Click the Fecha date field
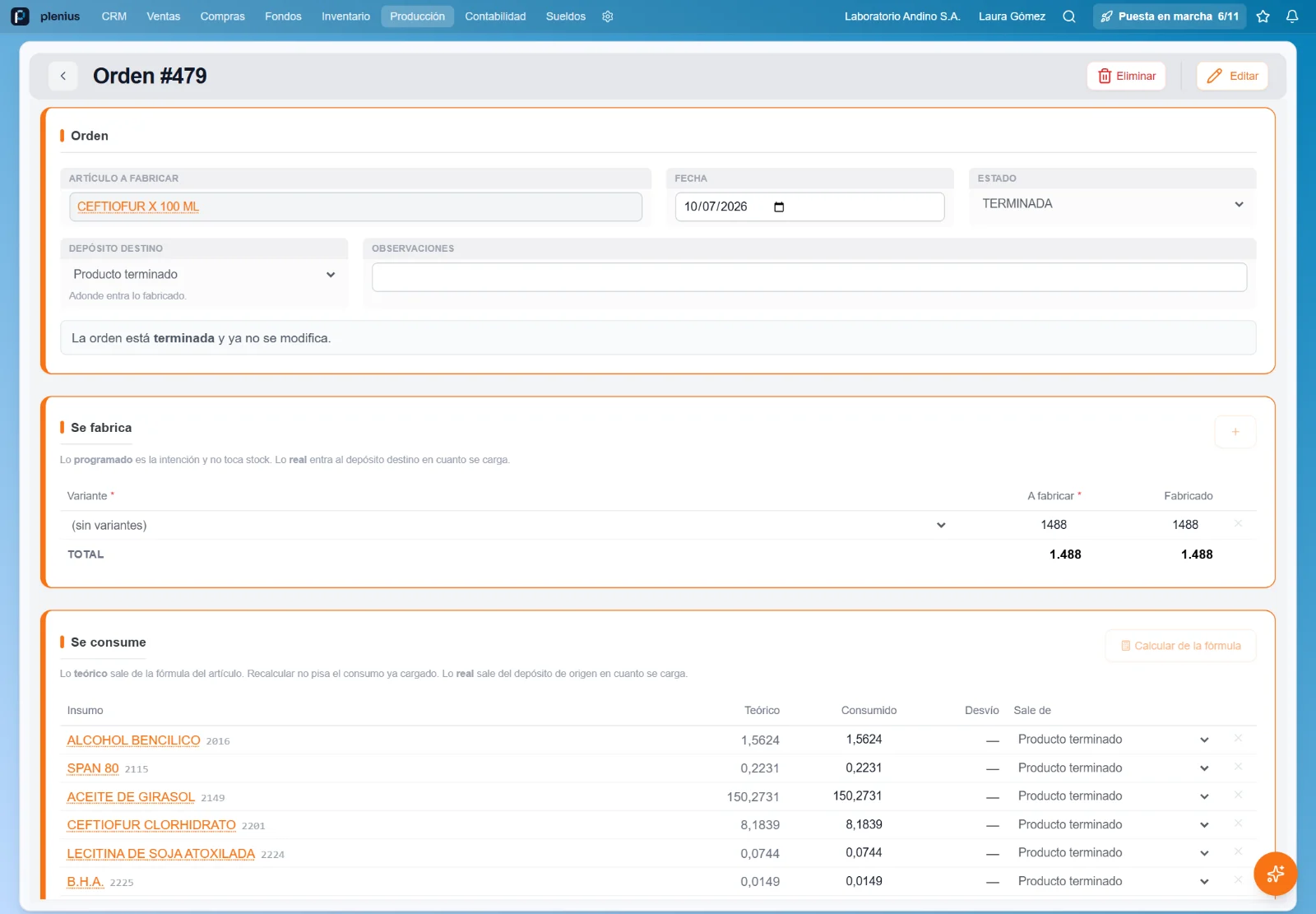The image size is (1316, 914). (x=809, y=206)
